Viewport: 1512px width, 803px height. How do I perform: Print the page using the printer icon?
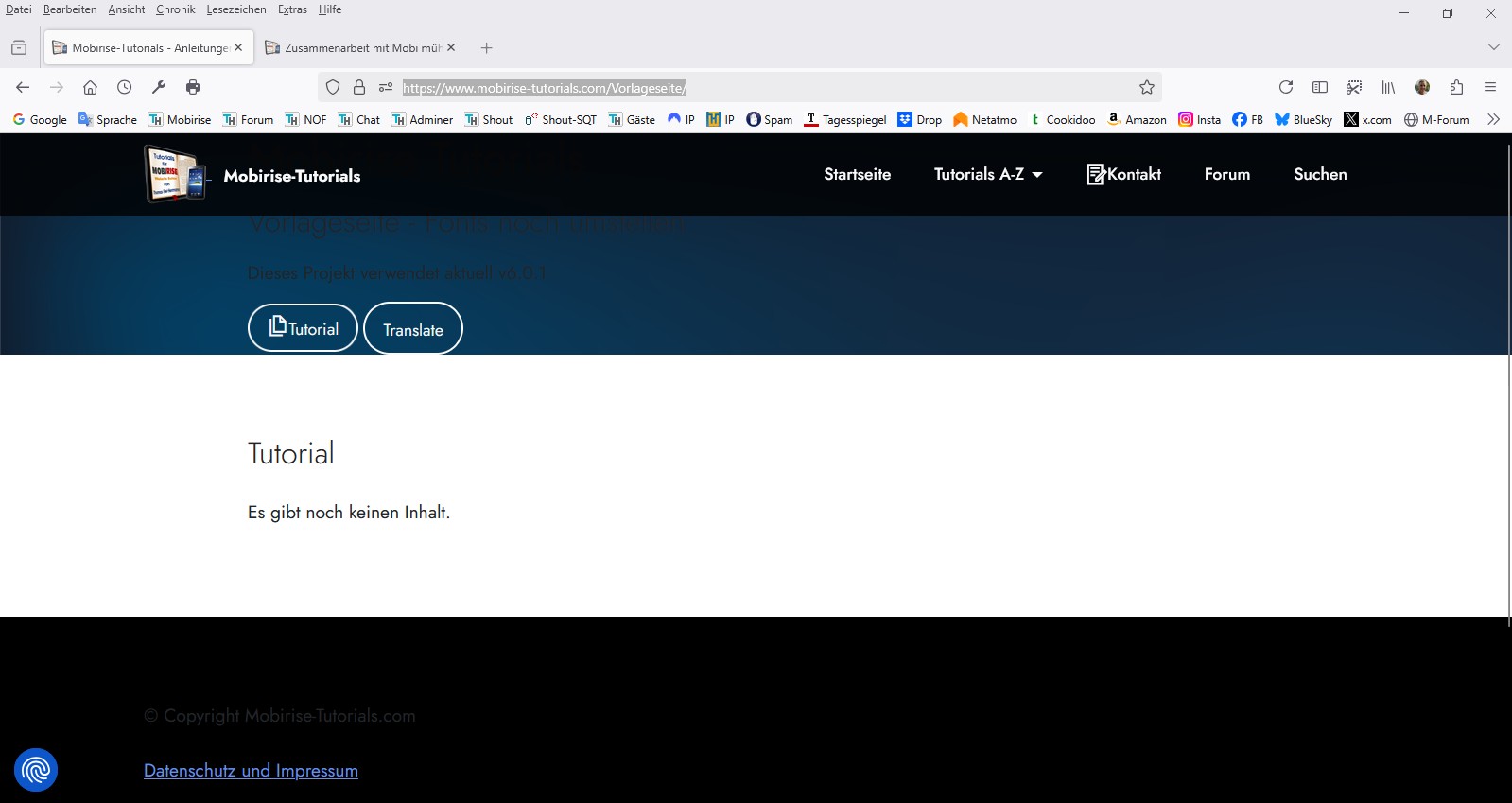pyautogui.click(x=193, y=87)
